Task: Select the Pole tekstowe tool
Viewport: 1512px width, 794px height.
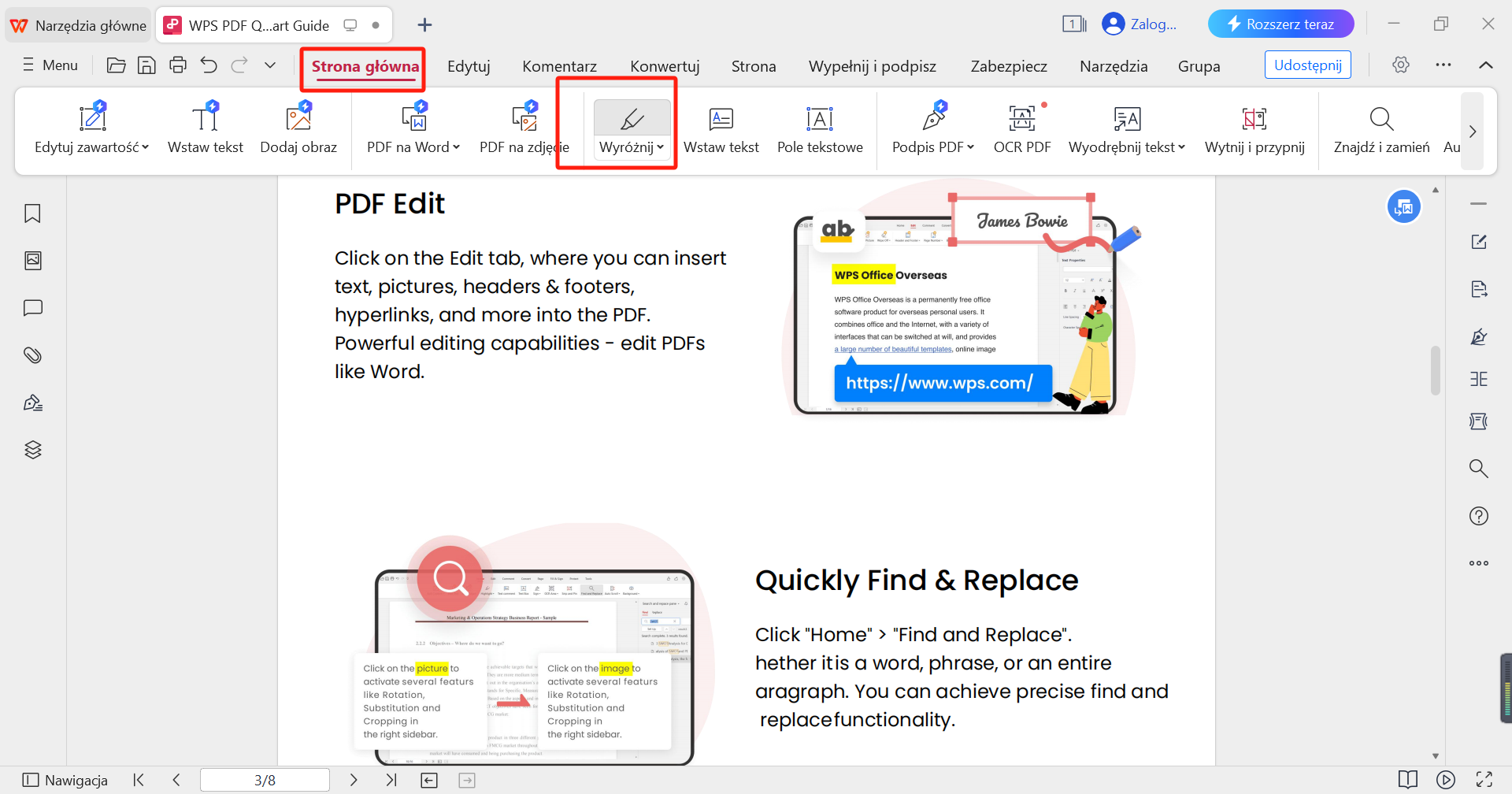Action: [820, 128]
